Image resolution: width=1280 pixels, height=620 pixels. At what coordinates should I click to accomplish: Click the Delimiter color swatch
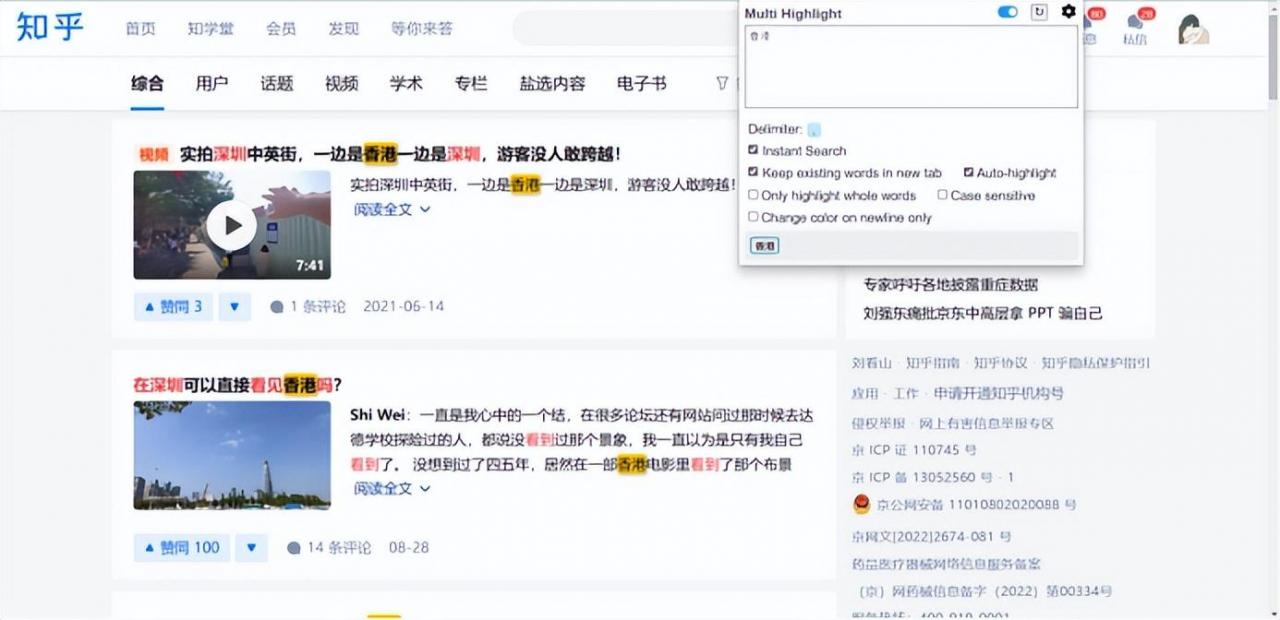pos(813,129)
